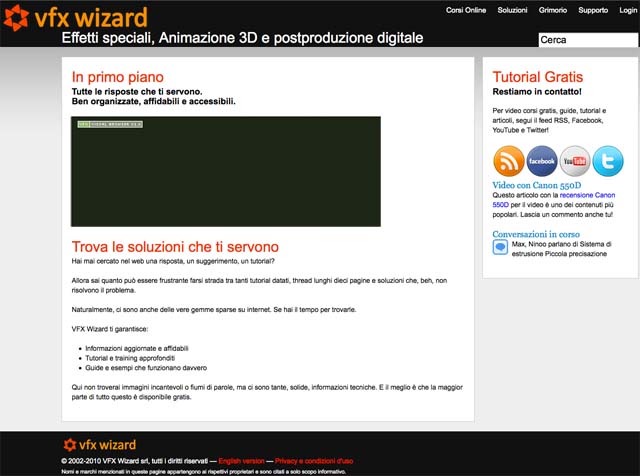Image resolution: width=640 pixels, height=476 pixels.
Task: Click the Sistema di estrusione conversation text
Action: [562, 249]
